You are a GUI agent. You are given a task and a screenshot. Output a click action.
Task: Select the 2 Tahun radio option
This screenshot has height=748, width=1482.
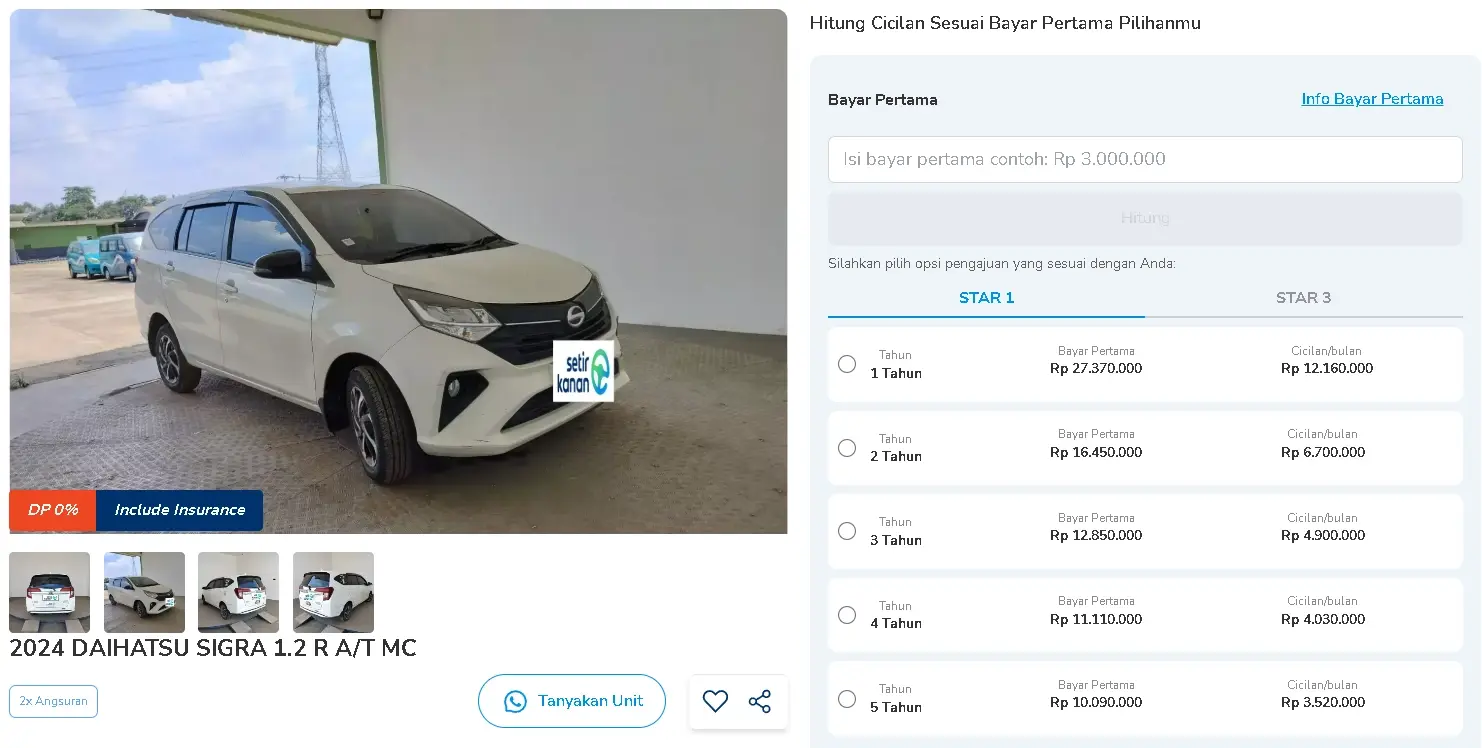pos(847,448)
